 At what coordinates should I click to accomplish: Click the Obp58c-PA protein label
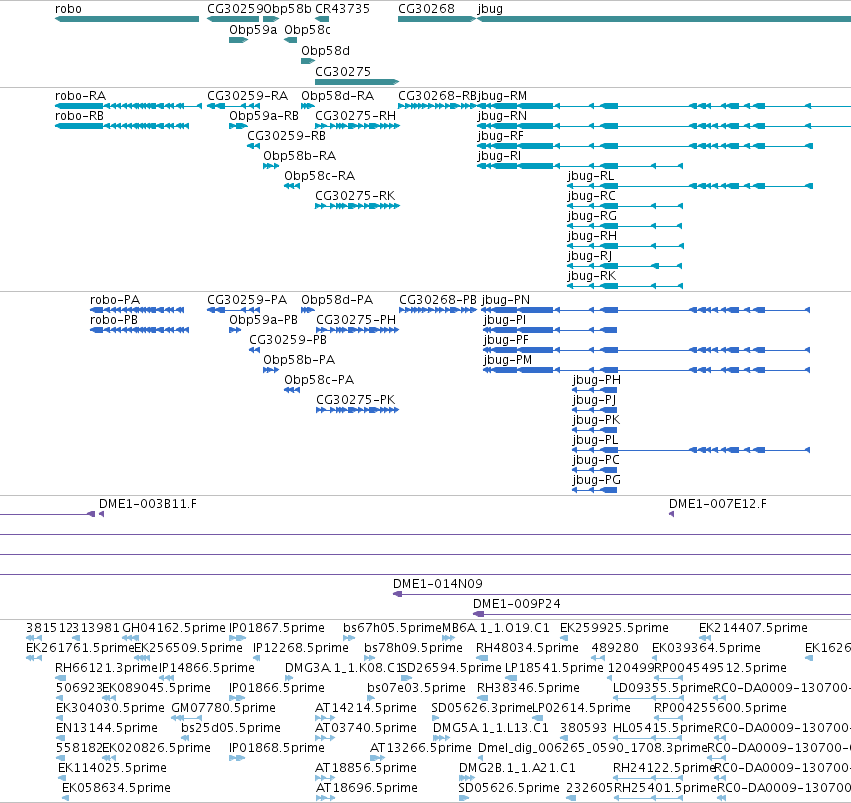[x=319, y=380]
